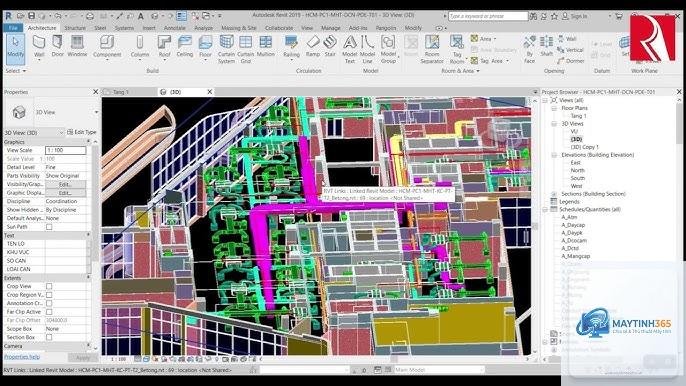Expand Sections (Building Section) node

pos(554,194)
